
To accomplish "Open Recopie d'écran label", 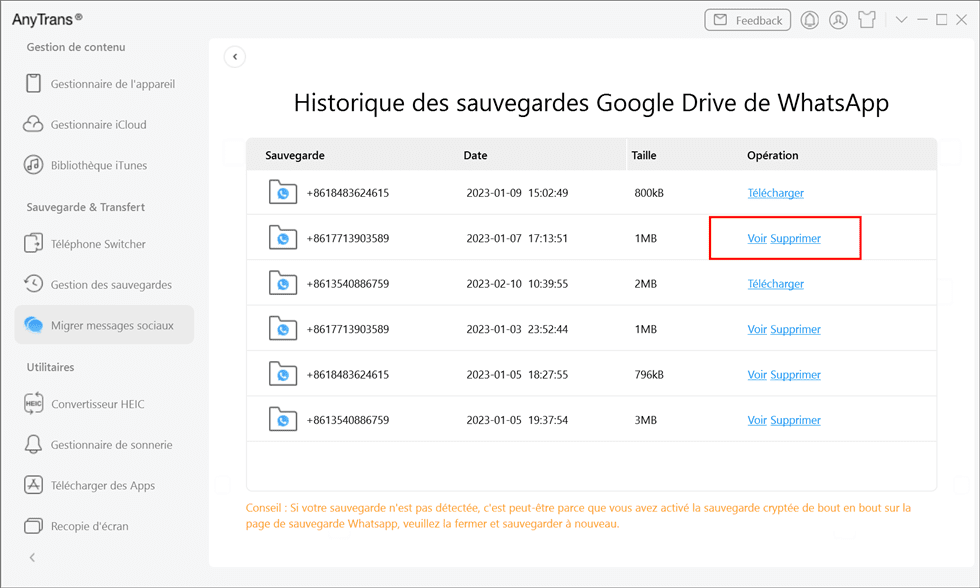I will coord(89,526).
